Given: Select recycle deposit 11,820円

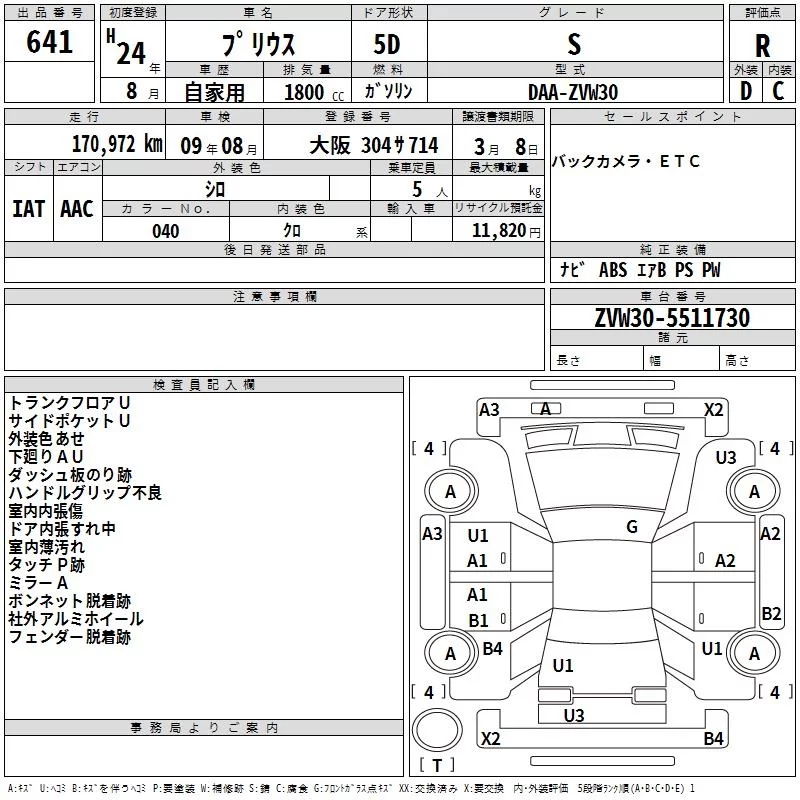Looking at the screenshot, I should click(506, 231).
